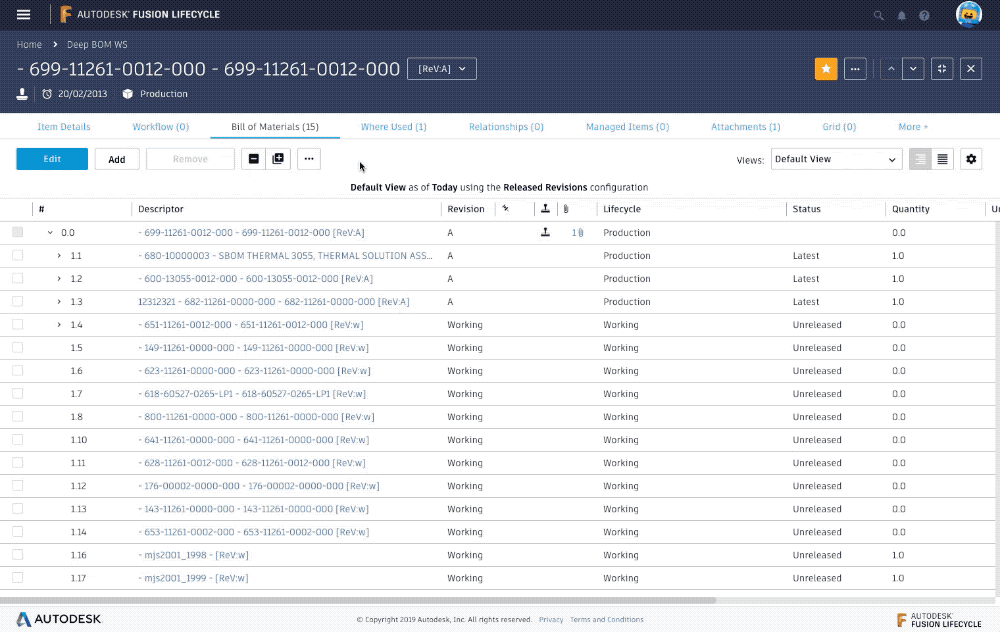Image resolution: width=1000 pixels, height=632 pixels.
Task: Switch to the Grid (0) tab
Action: coord(839,126)
